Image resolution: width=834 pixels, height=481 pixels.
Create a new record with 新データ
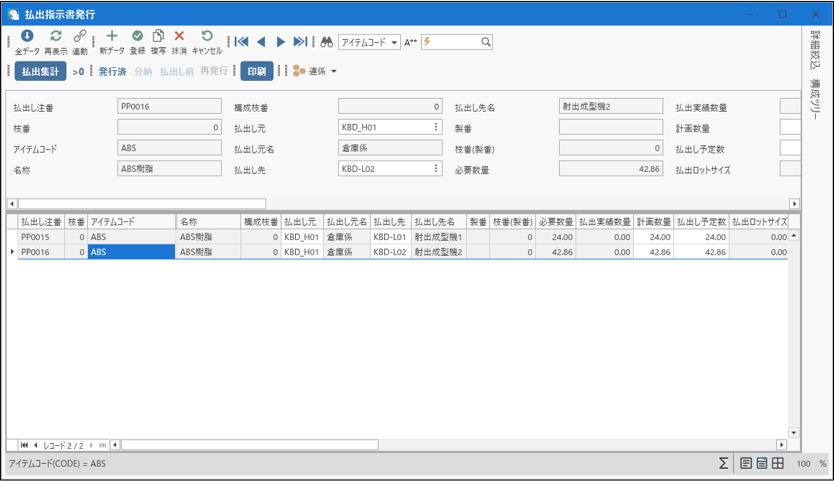(x=112, y=37)
